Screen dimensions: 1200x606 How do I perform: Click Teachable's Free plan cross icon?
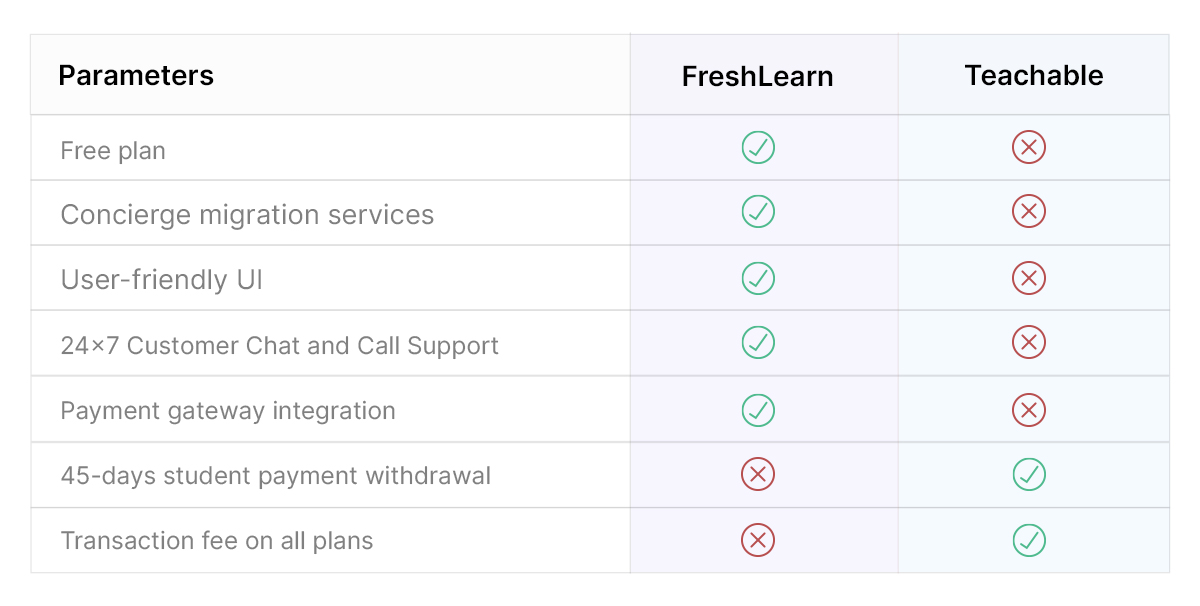click(x=1028, y=148)
